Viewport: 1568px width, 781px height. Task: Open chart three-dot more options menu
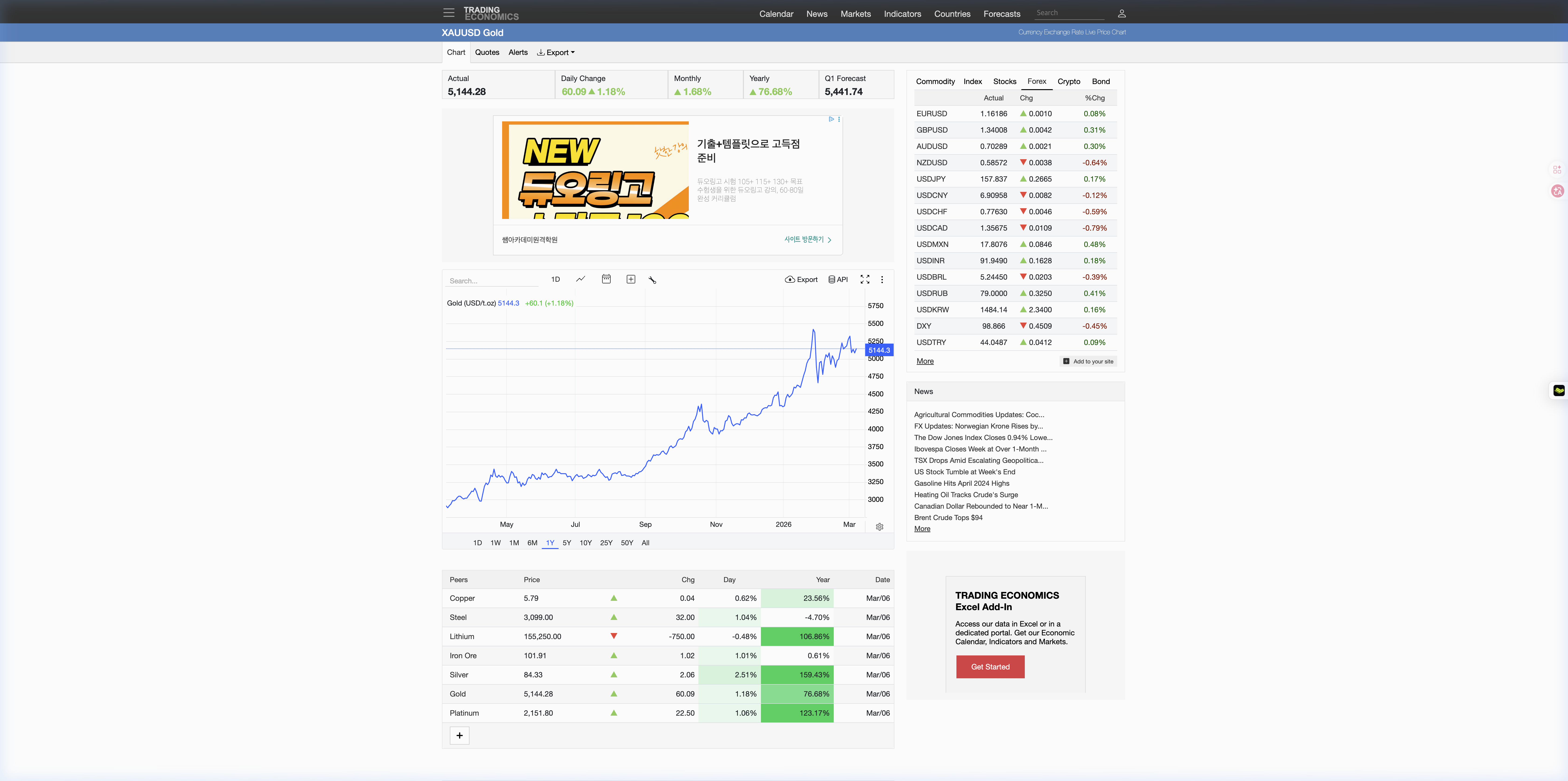click(882, 279)
